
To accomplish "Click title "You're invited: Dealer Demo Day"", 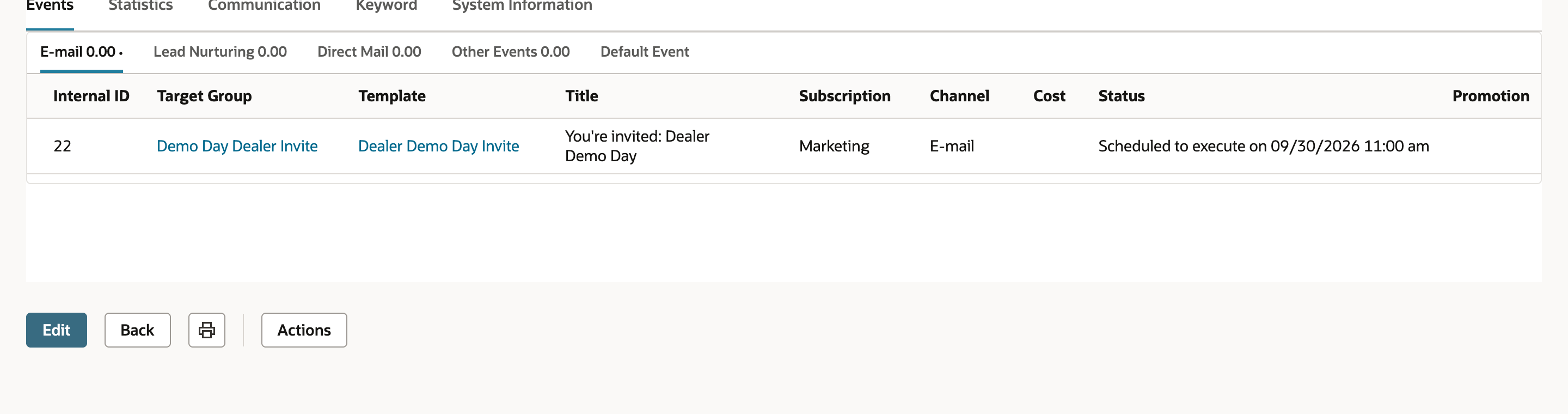I will pos(636,146).
